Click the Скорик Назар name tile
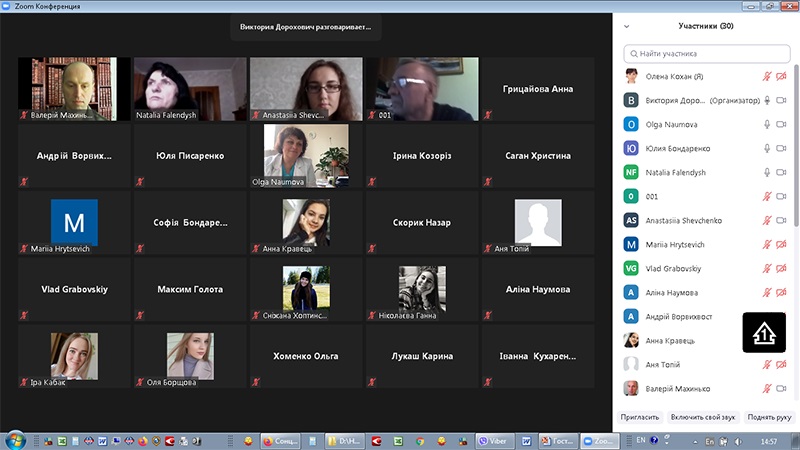Viewport: 800px width, 450px height. [x=422, y=222]
